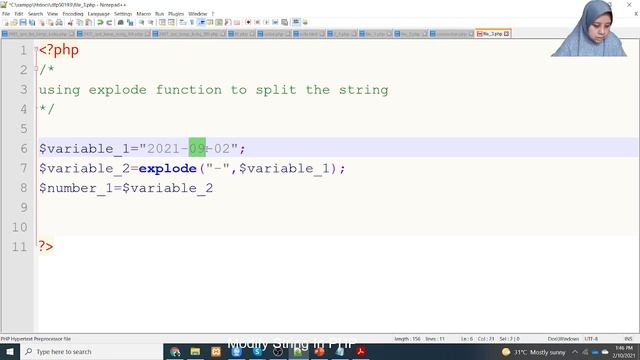Open File Explorer from the taskbar
This screenshot has width=640, height=360.
click(x=196, y=351)
